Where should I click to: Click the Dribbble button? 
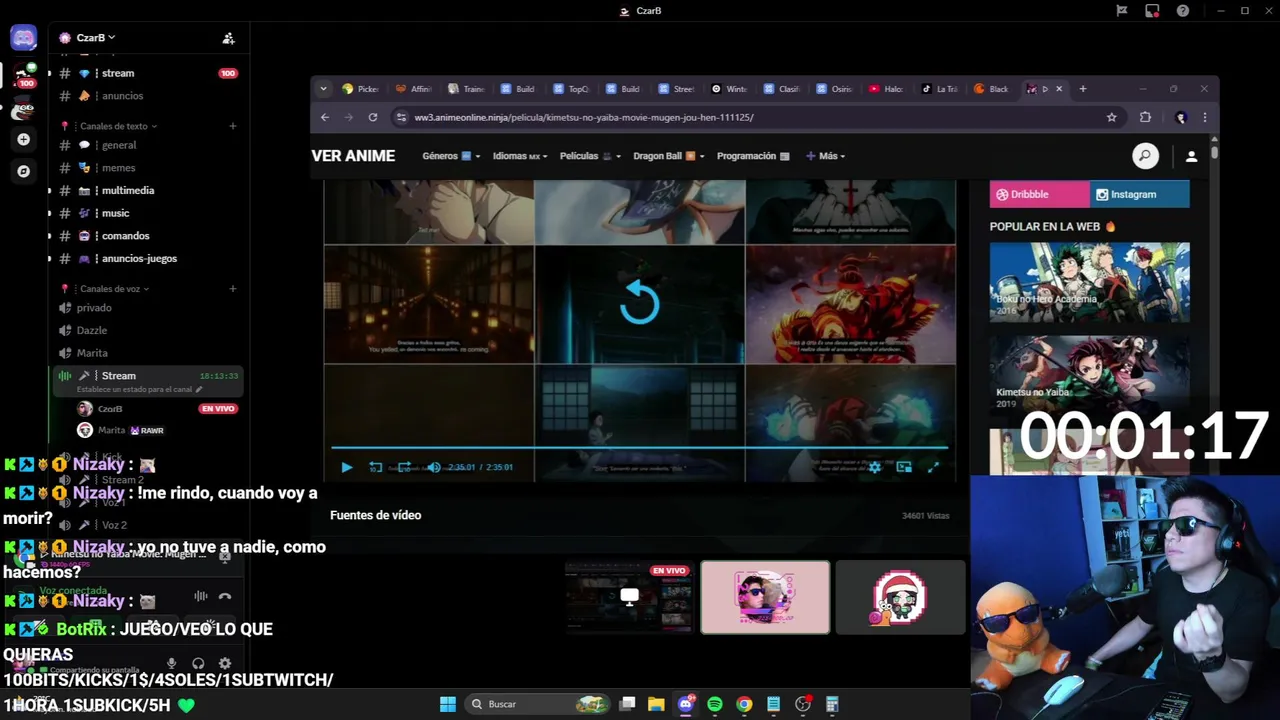point(1039,194)
